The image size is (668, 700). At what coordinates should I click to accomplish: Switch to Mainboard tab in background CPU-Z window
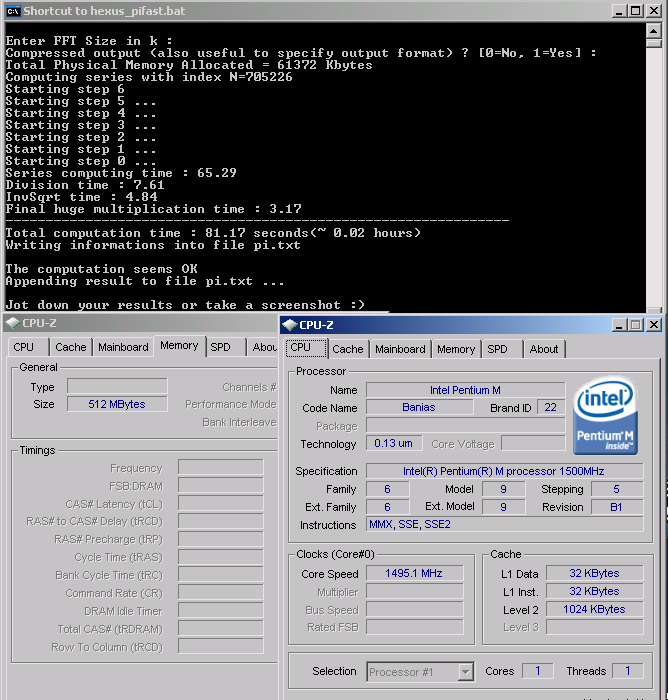[x=123, y=347]
